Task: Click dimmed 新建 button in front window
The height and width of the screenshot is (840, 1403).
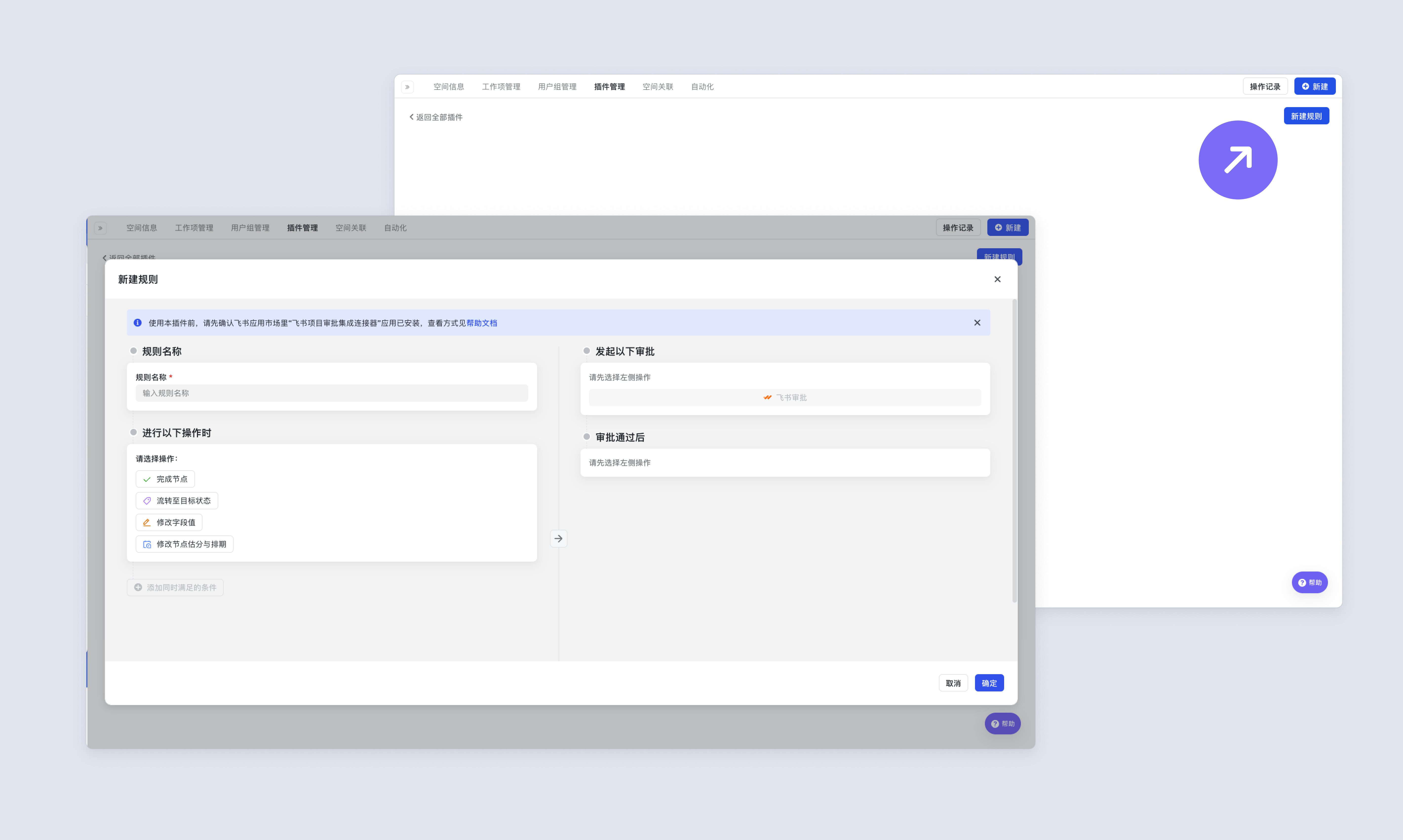Action: (x=1008, y=228)
